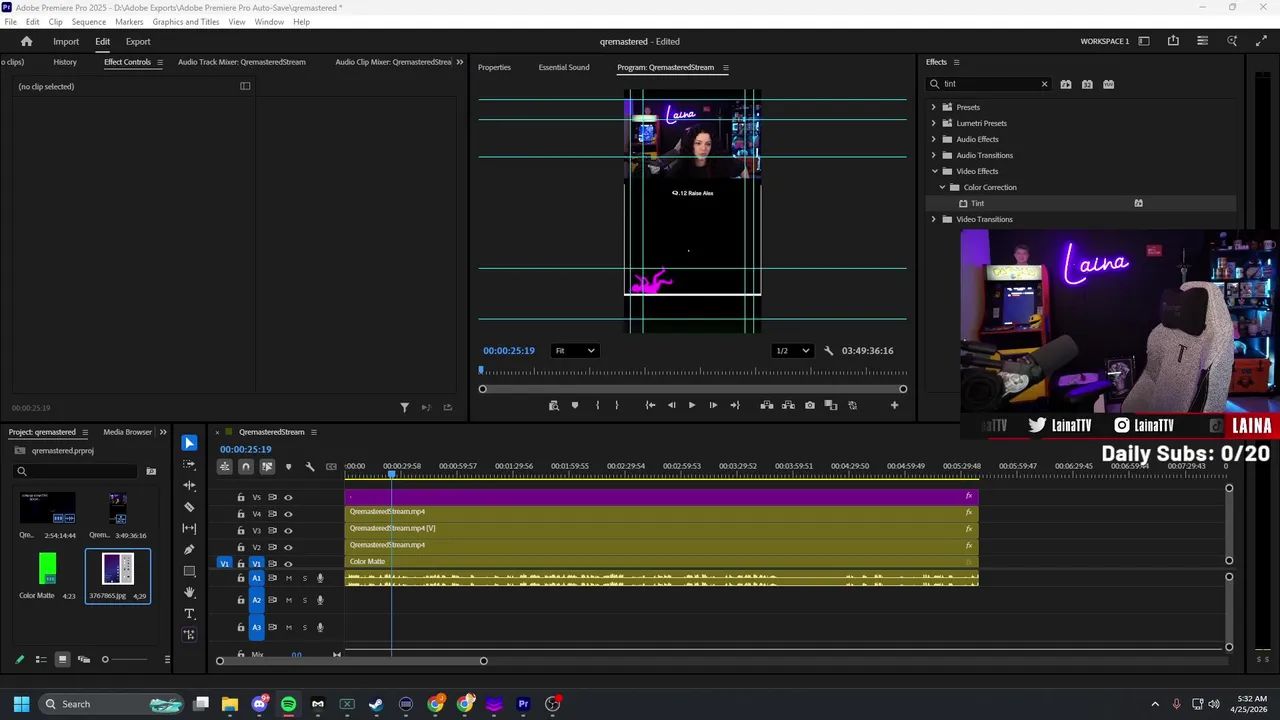
Task: Collapse the Color Correction folder
Action: [942, 187]
